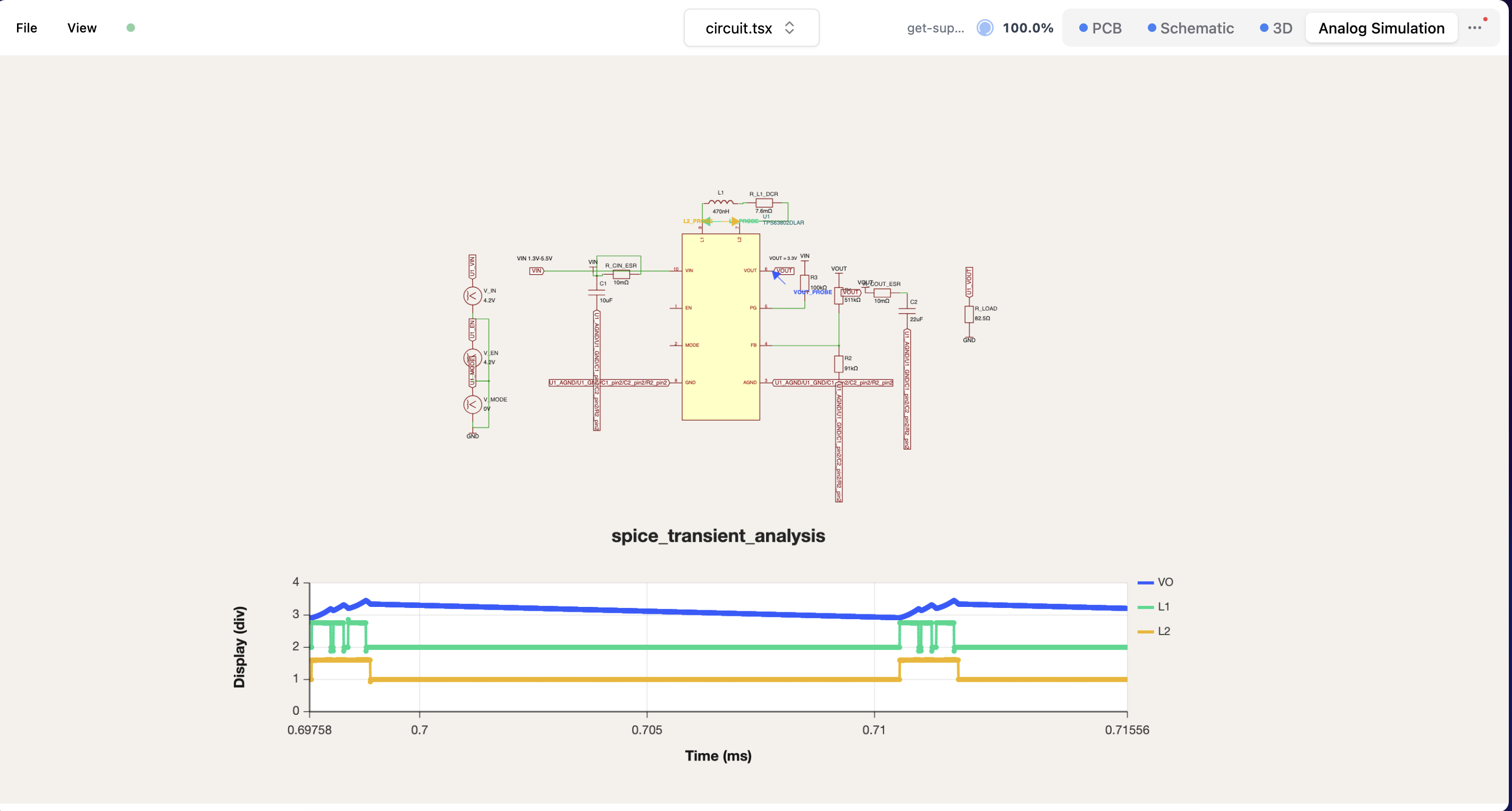Switch to the PCB tab
1512x811 pixels.
pos(1100,28)
